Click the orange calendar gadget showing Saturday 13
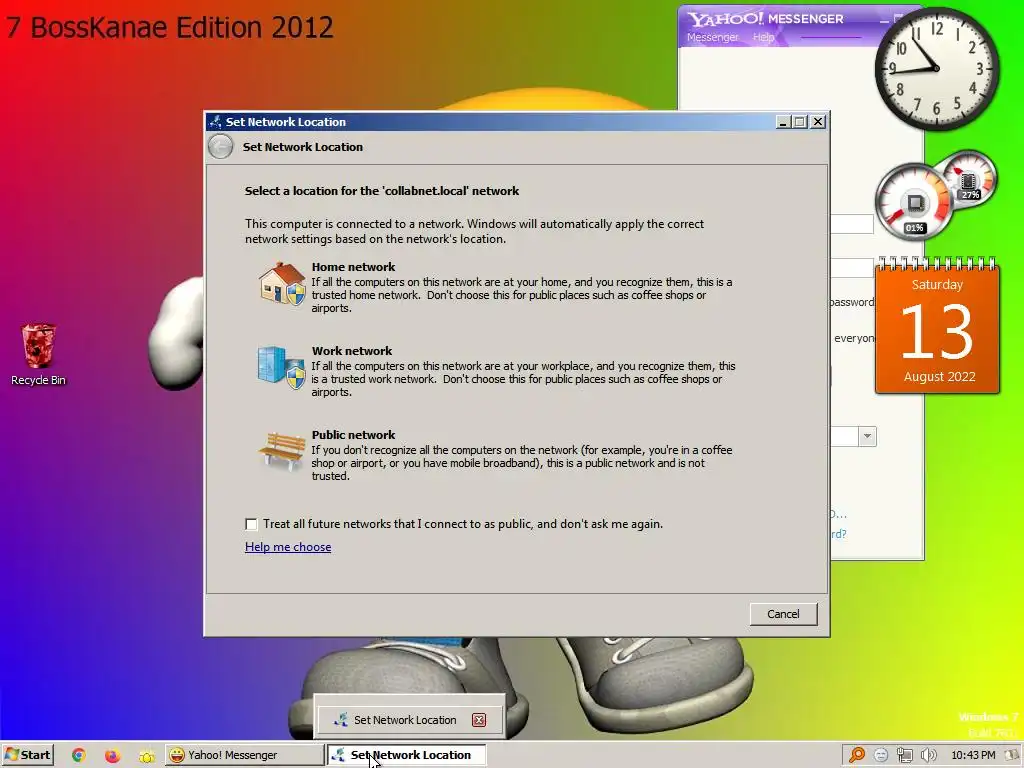This screenshot has height=768, width=1024. (x=938, y=325)
